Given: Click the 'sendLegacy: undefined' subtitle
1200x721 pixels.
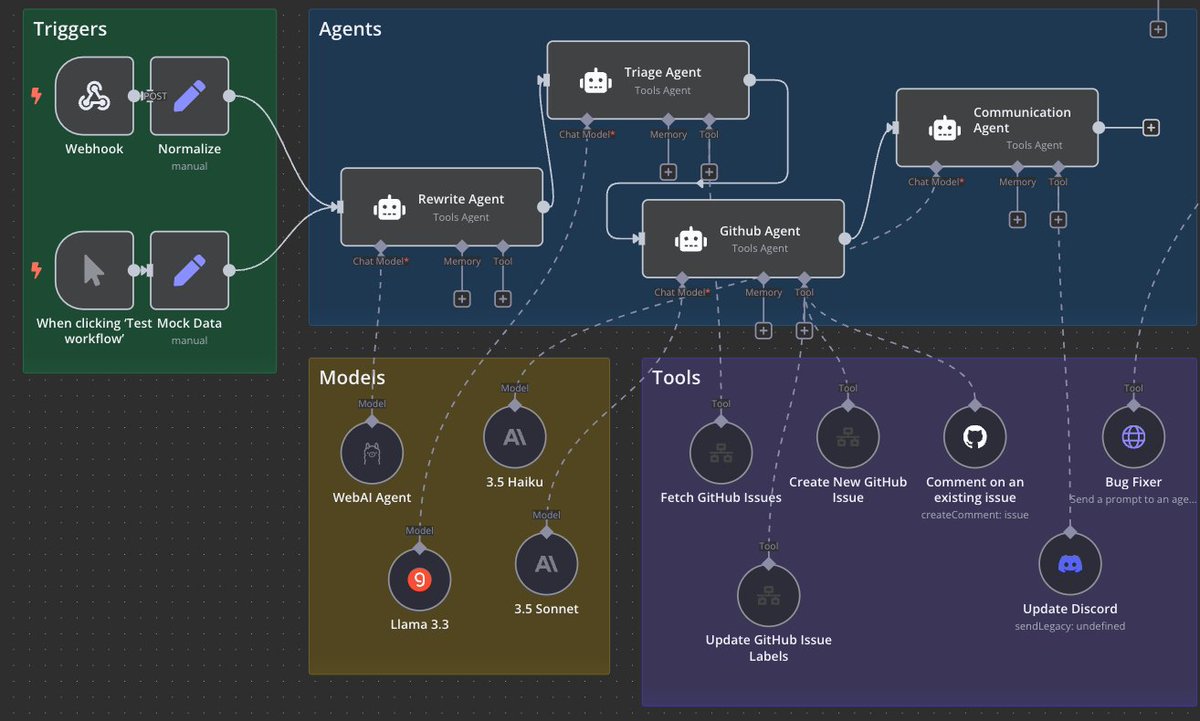Looking at the screenshot, I should point(1070,626).
